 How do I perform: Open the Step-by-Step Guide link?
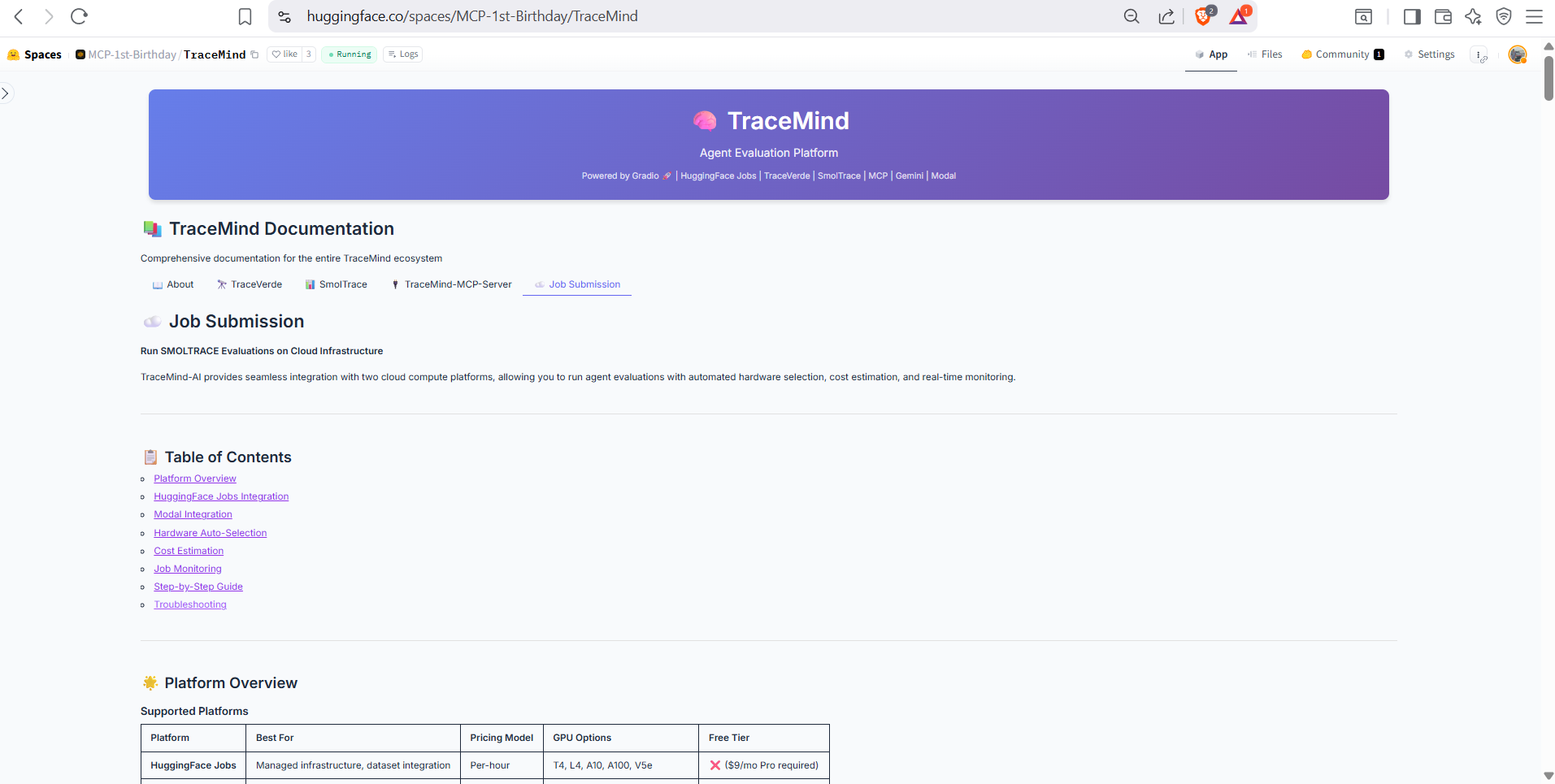tap(198, 587)
